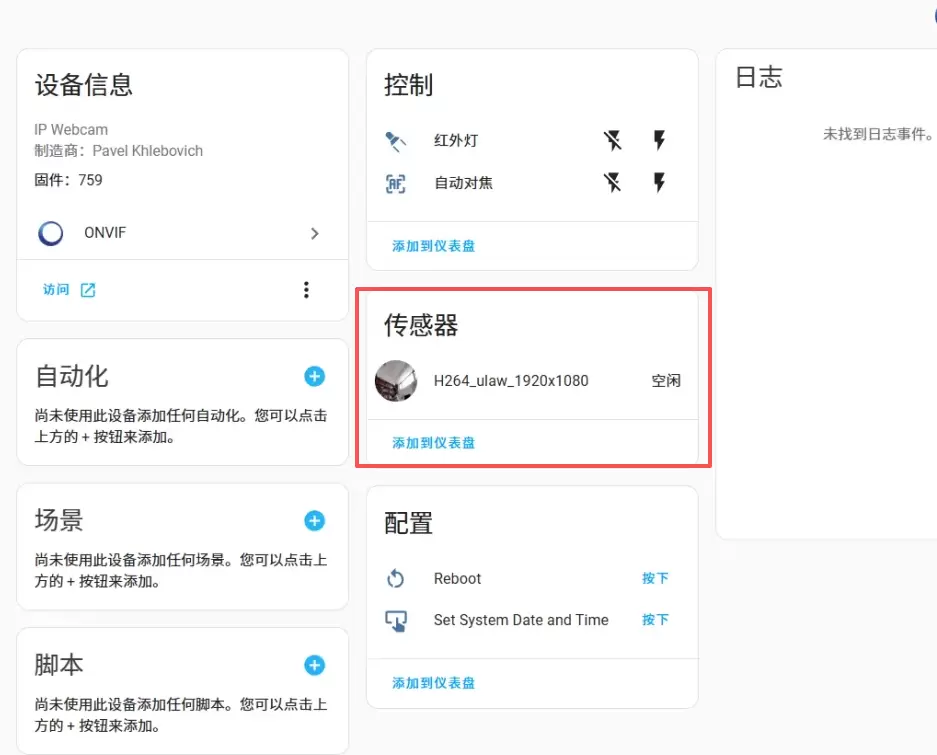Turn off the 红外灯 infrared light
This screenshot has width=937, height=755.
613,141
